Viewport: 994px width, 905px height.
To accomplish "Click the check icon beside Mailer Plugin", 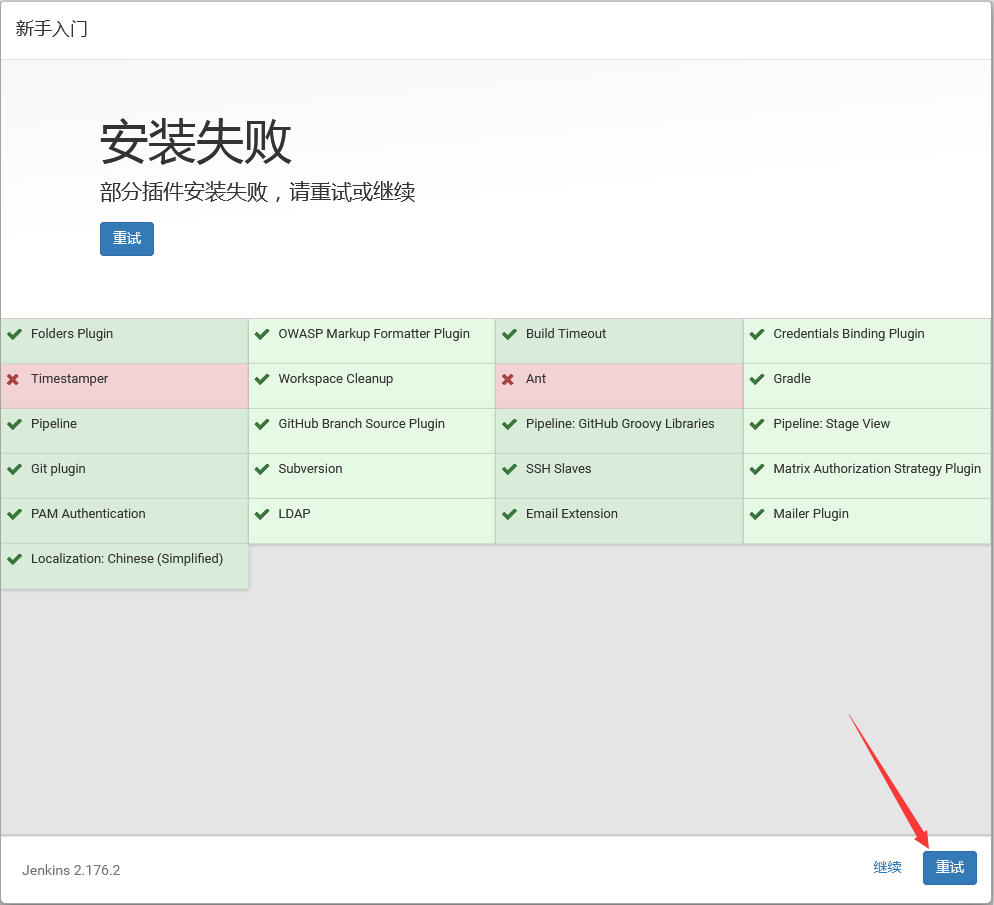I will click(757, 514).
